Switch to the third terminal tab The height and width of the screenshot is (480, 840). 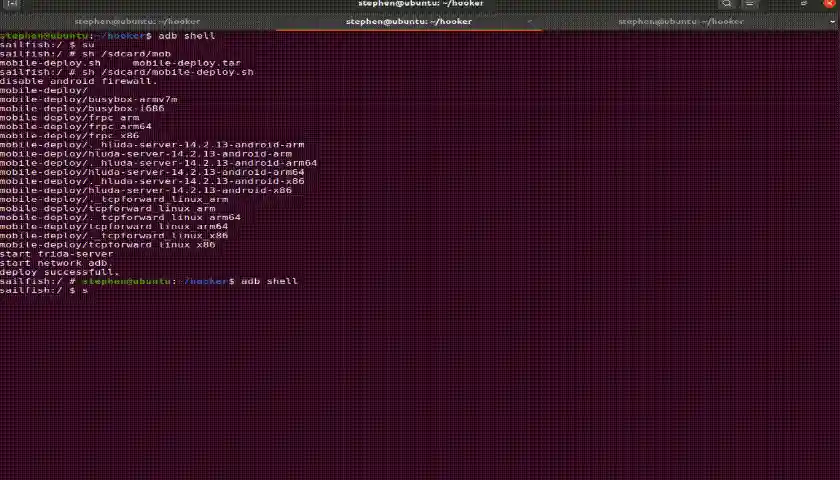680,21
